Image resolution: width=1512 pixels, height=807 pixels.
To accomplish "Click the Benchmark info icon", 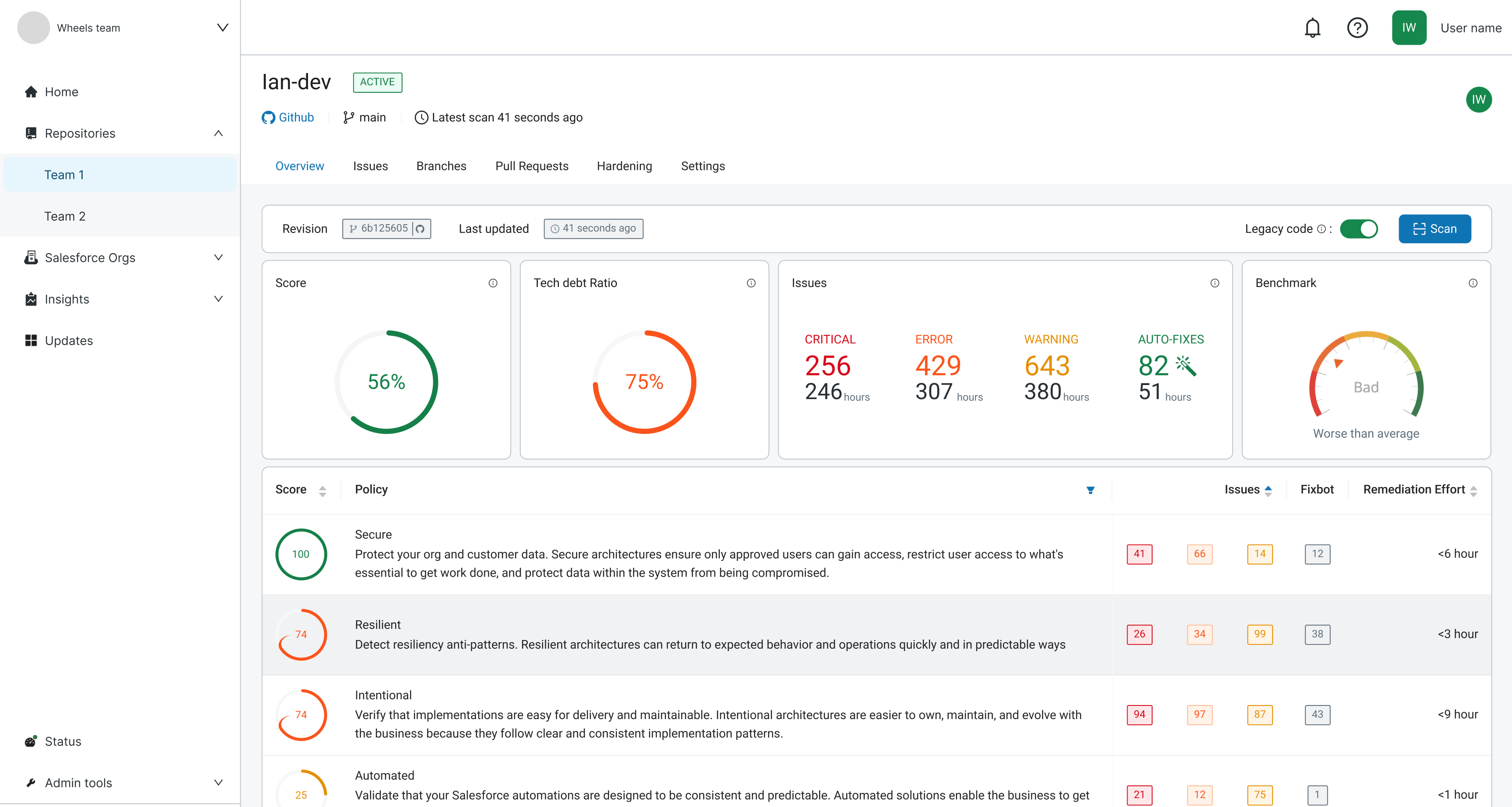I will click(x=1472, y=283).
